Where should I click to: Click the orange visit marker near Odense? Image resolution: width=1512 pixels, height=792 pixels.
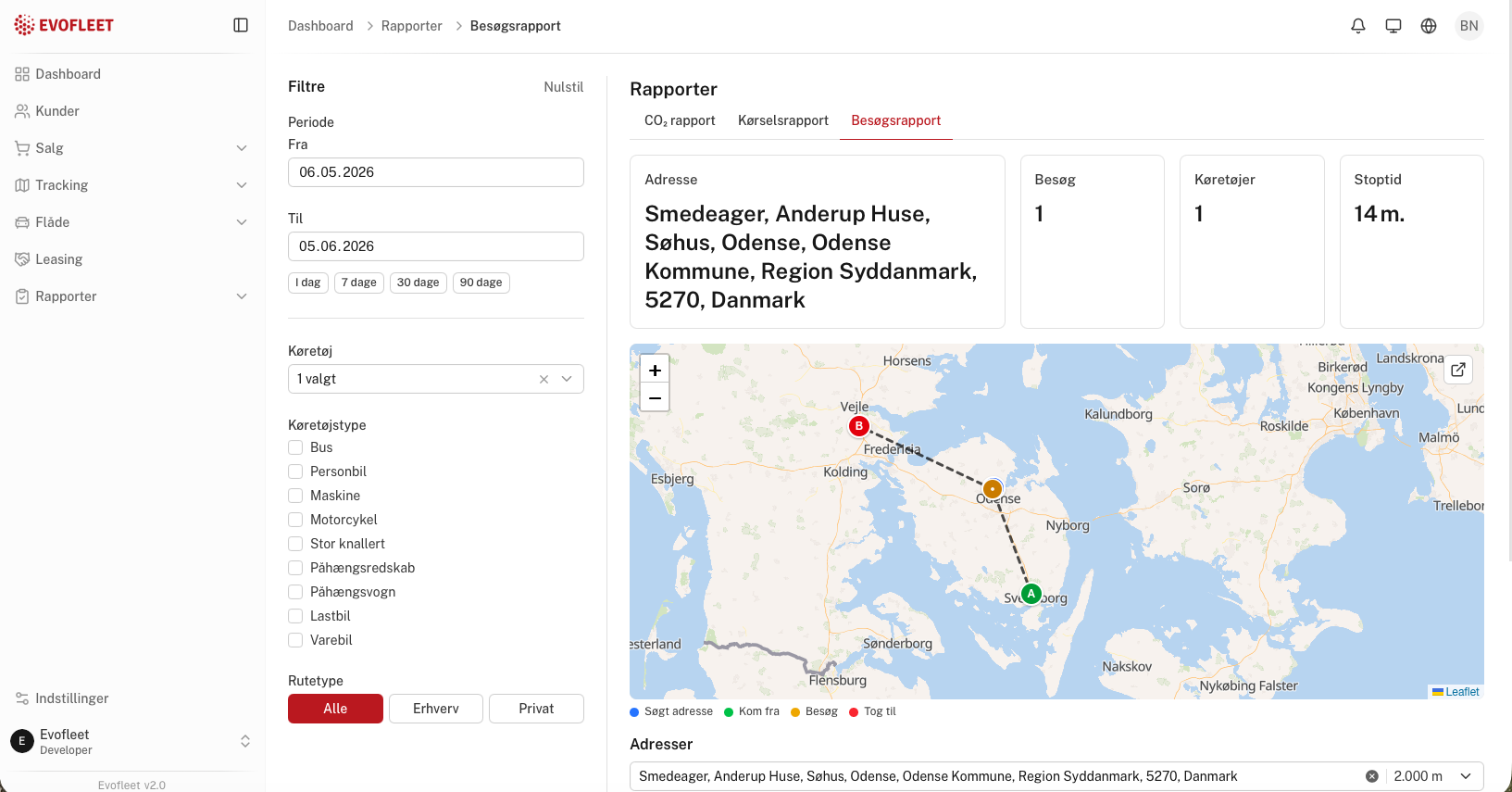993,488
